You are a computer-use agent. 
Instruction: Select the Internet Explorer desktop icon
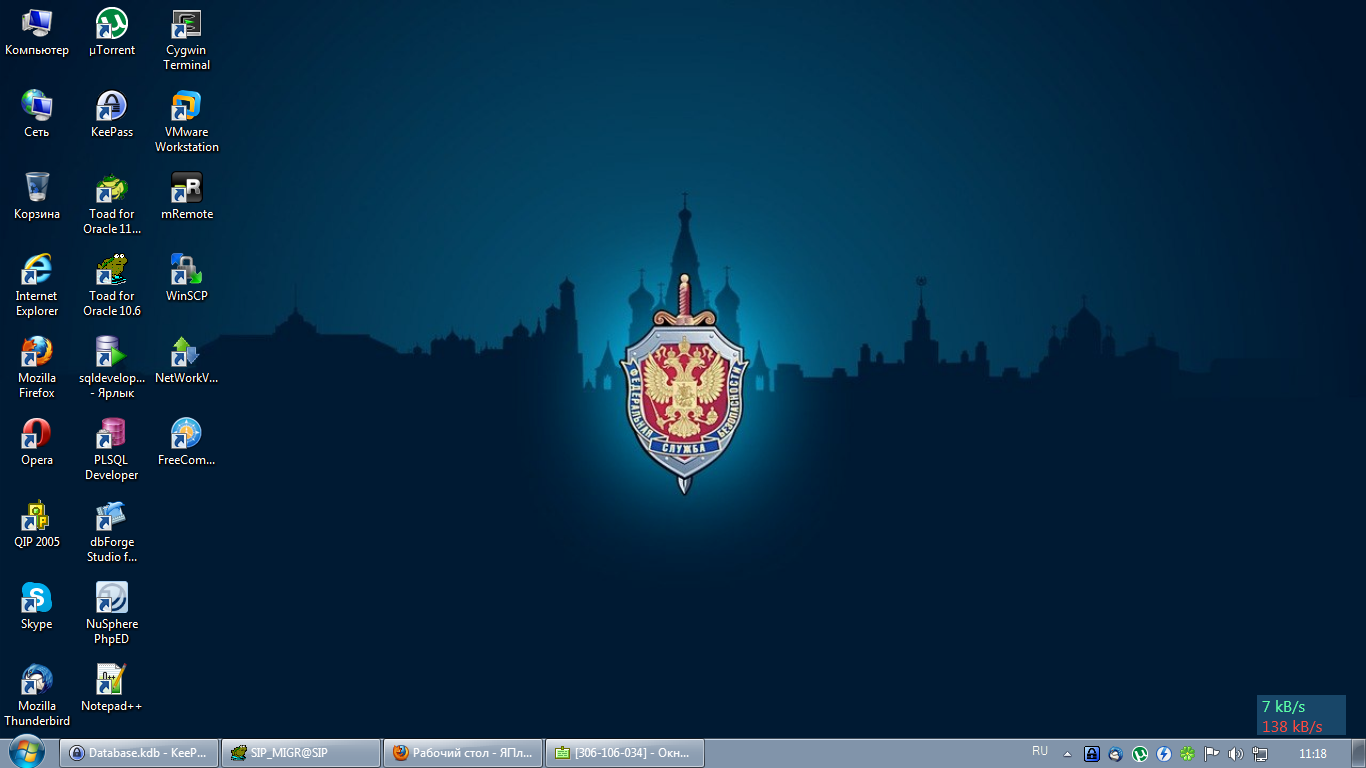[x=37, y=285]
